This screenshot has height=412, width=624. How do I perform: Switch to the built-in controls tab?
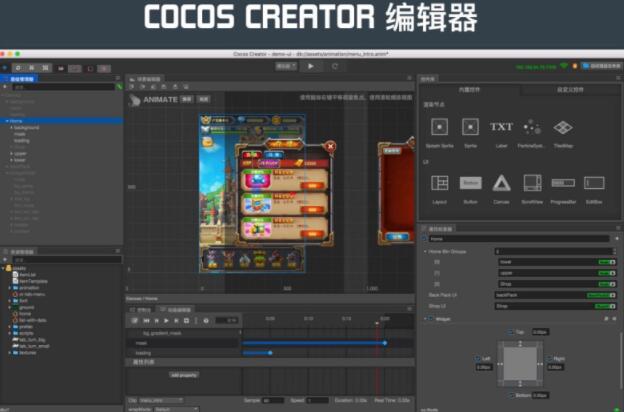pos(470,90)
